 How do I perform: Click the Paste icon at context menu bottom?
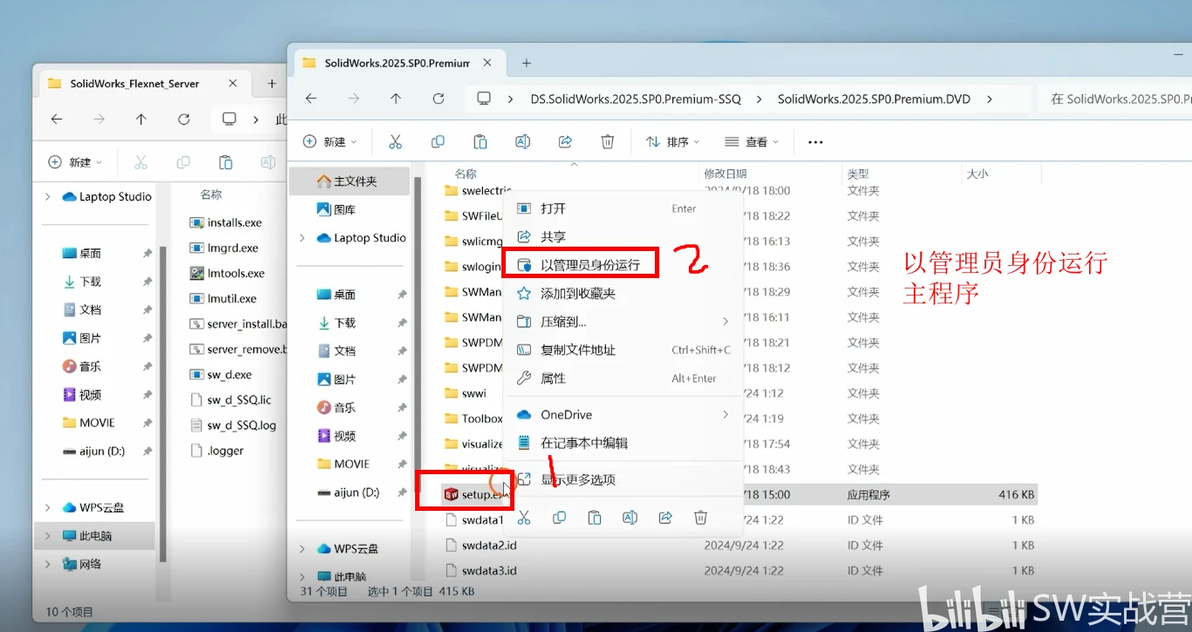click(594, 518)
